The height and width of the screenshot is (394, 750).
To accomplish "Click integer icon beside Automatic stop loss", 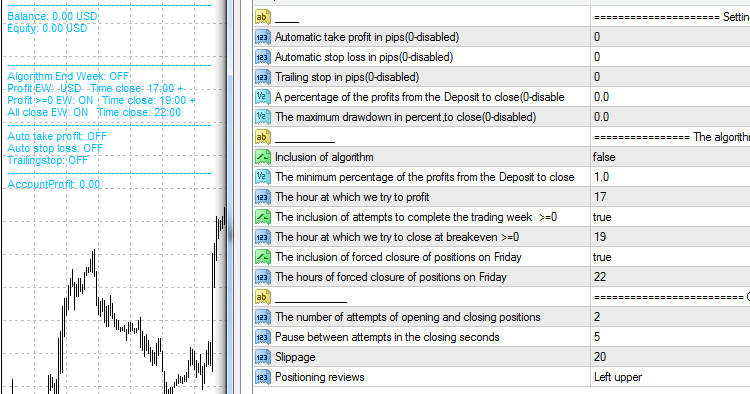I will pos(263,57).
